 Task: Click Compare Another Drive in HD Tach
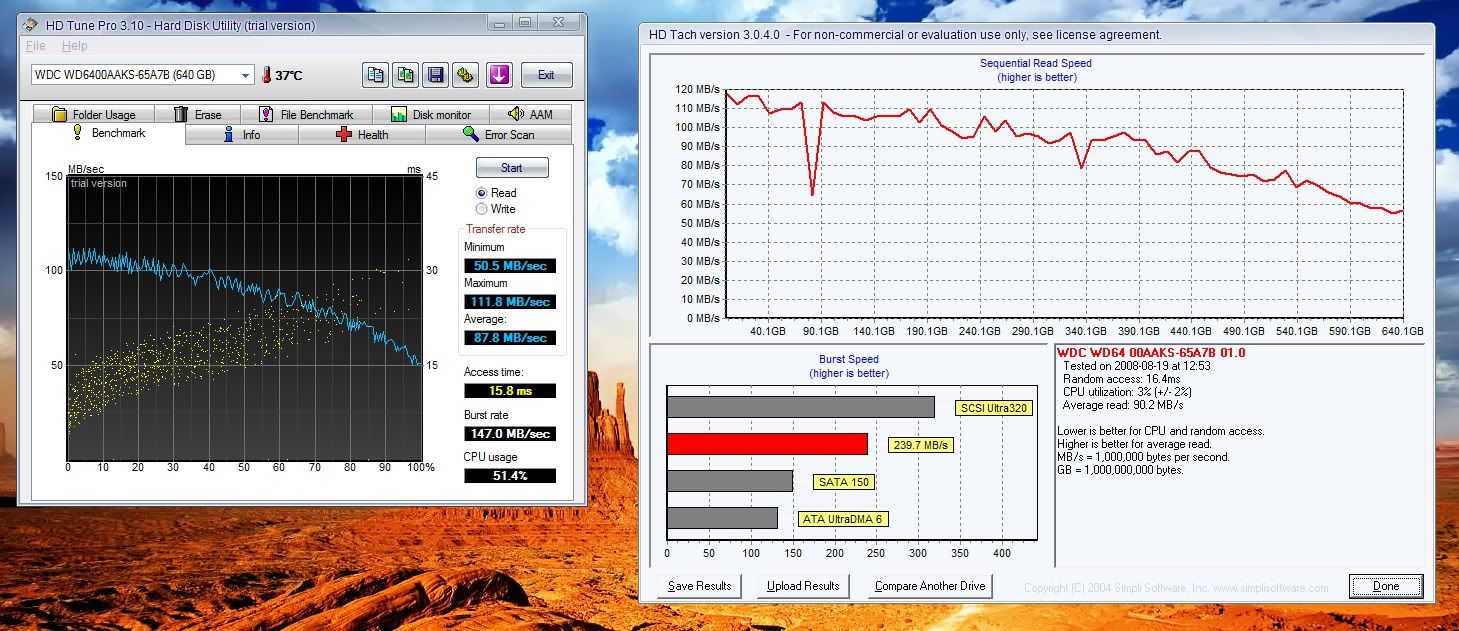[x=930, y=586]
